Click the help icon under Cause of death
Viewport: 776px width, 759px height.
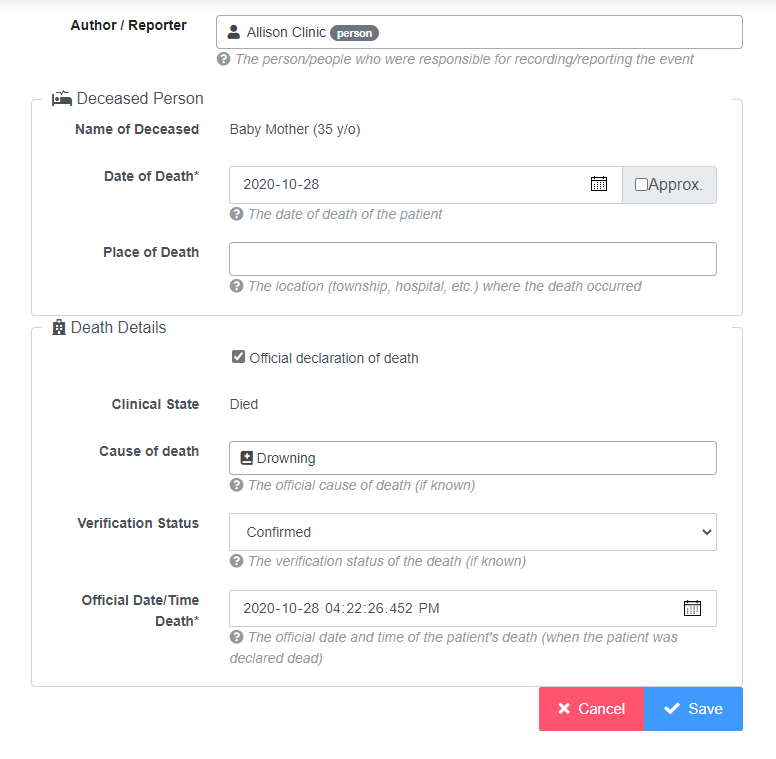pyautogui.click(x=237, y=485)
